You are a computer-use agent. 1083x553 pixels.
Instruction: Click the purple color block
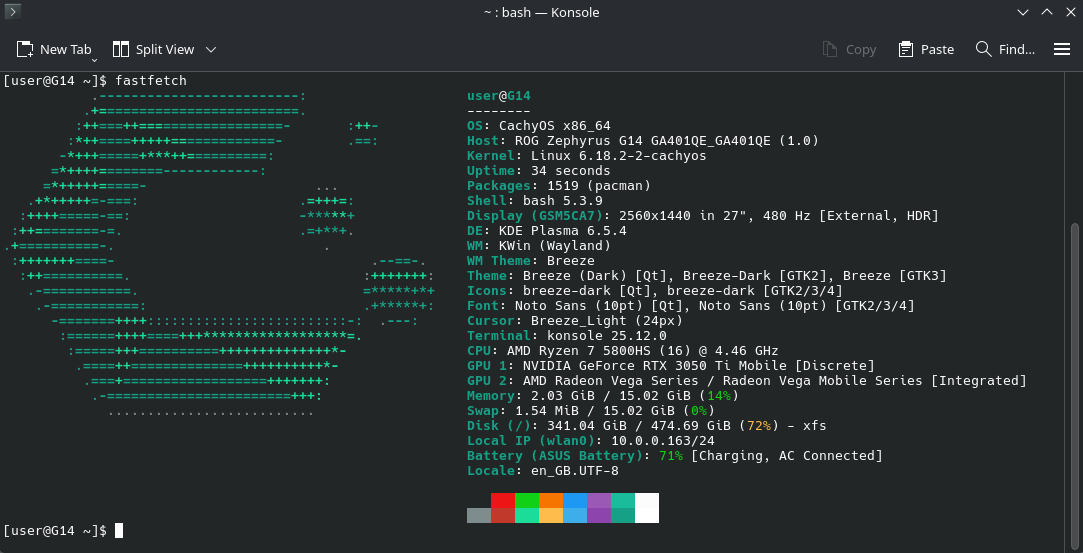[x=599, y=501]
